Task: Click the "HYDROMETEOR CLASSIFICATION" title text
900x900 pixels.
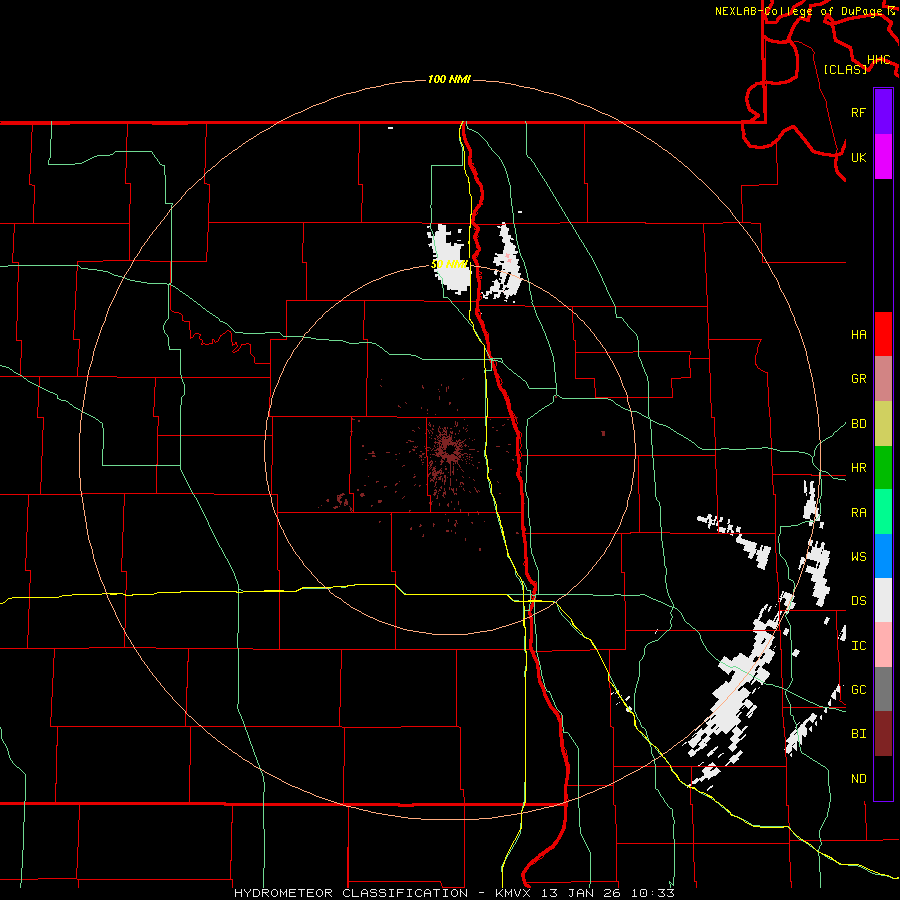Action: 351,893
